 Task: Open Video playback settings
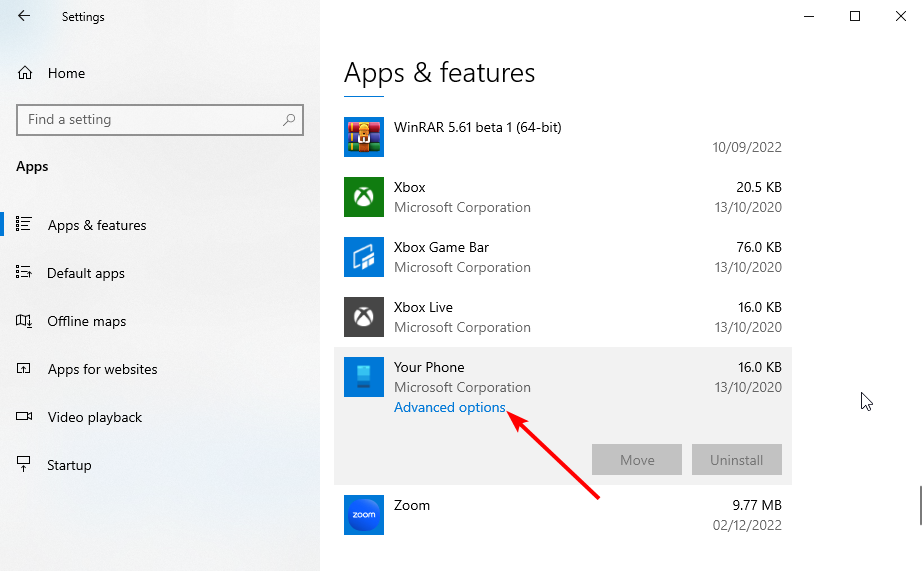95,417
